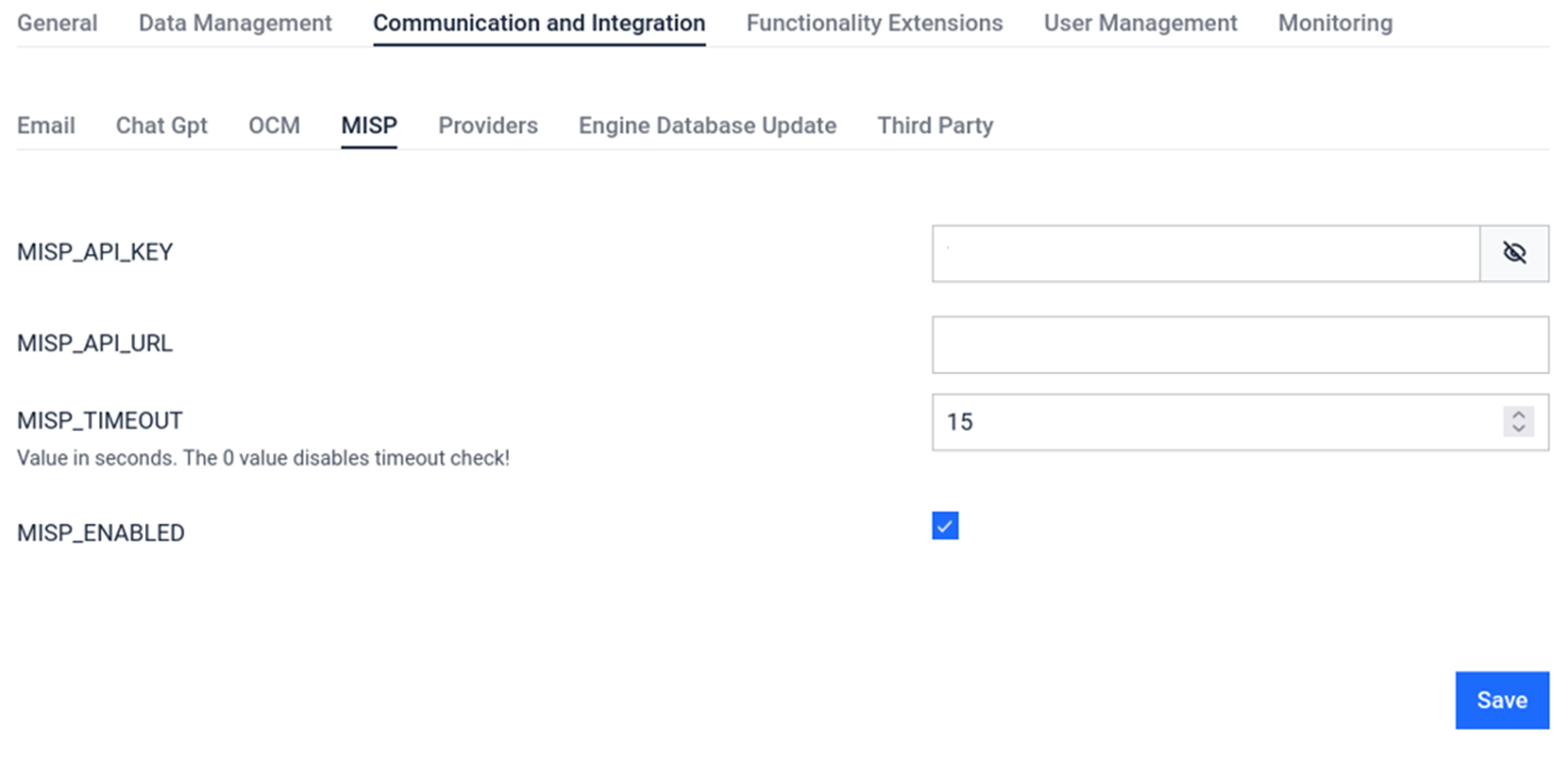
Task: Go to the Functionality Extensions tab
Action: [874, 23]
